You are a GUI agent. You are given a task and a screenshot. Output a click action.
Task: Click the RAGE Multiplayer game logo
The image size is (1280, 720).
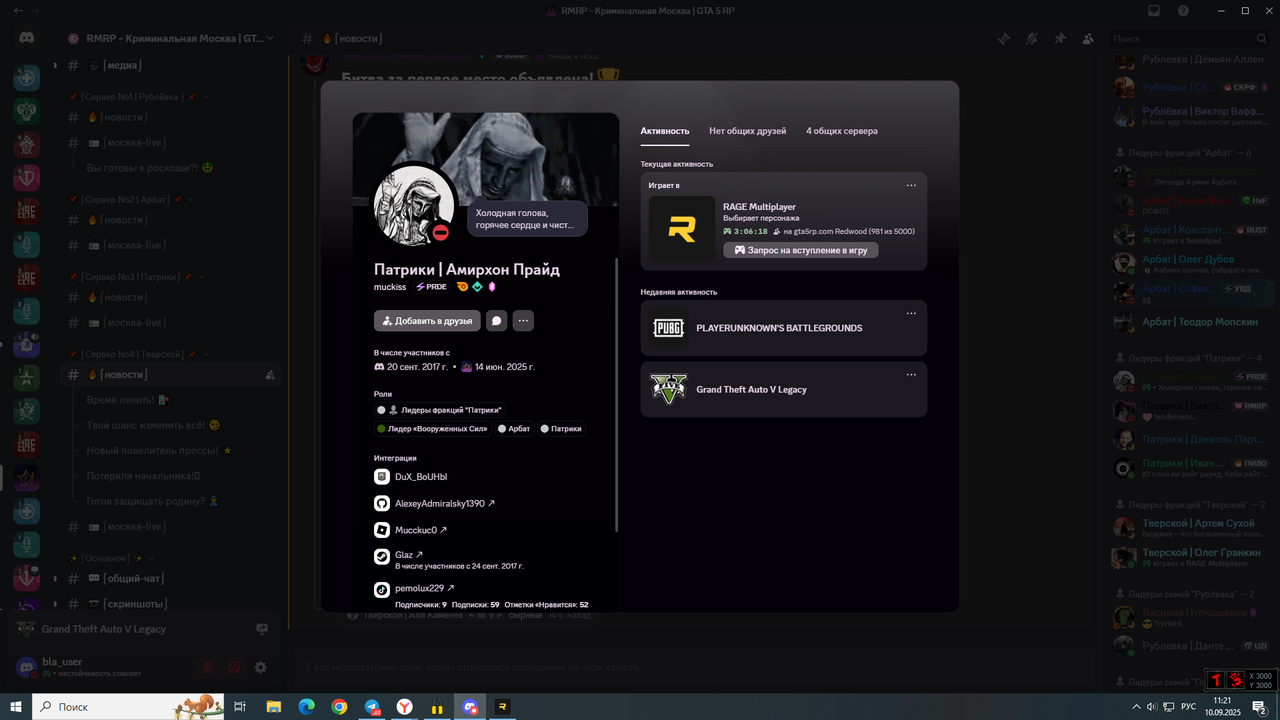pos(682,229)
